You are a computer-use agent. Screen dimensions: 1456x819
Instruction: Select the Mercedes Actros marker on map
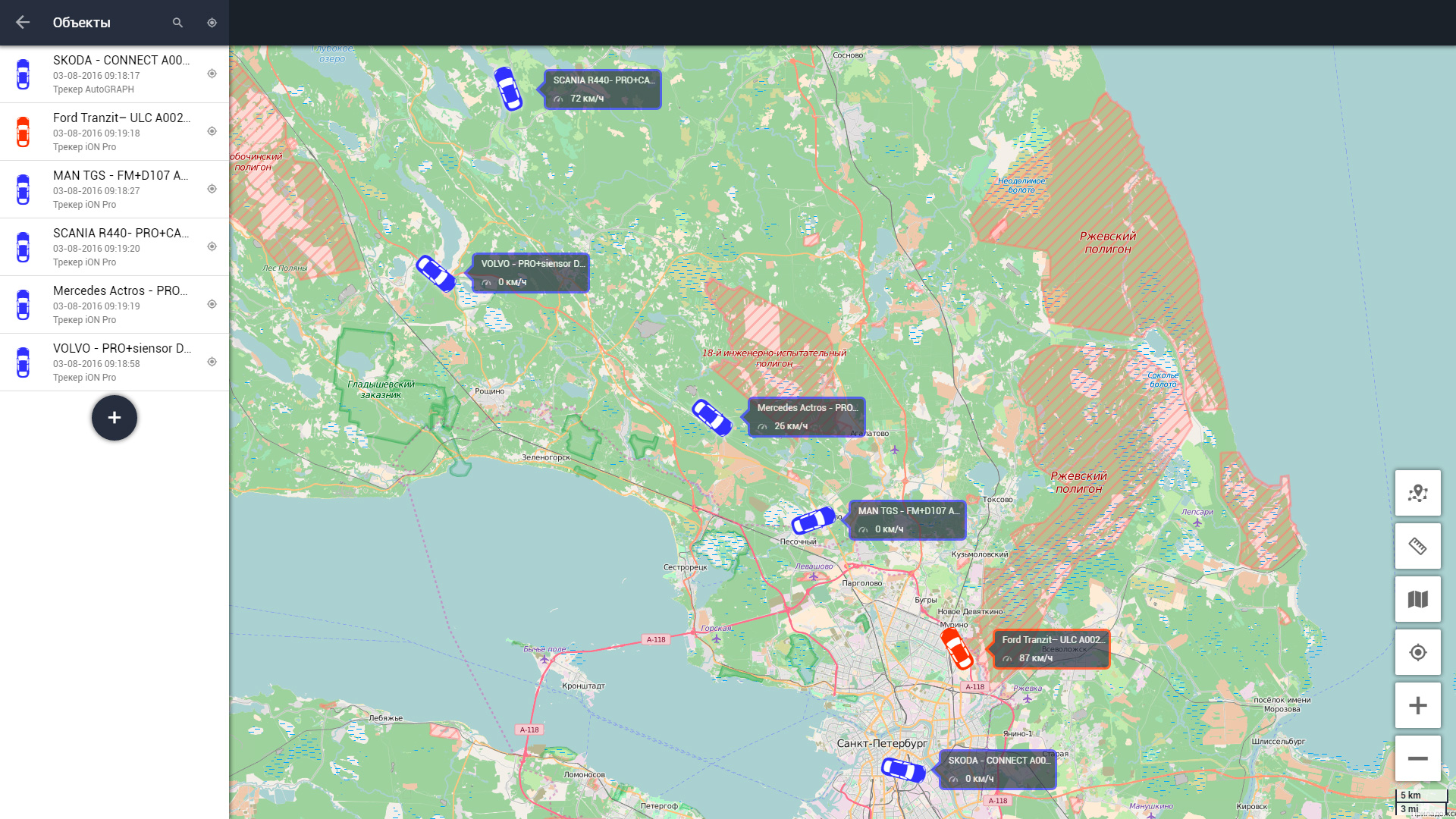click(x=712, y=417)
